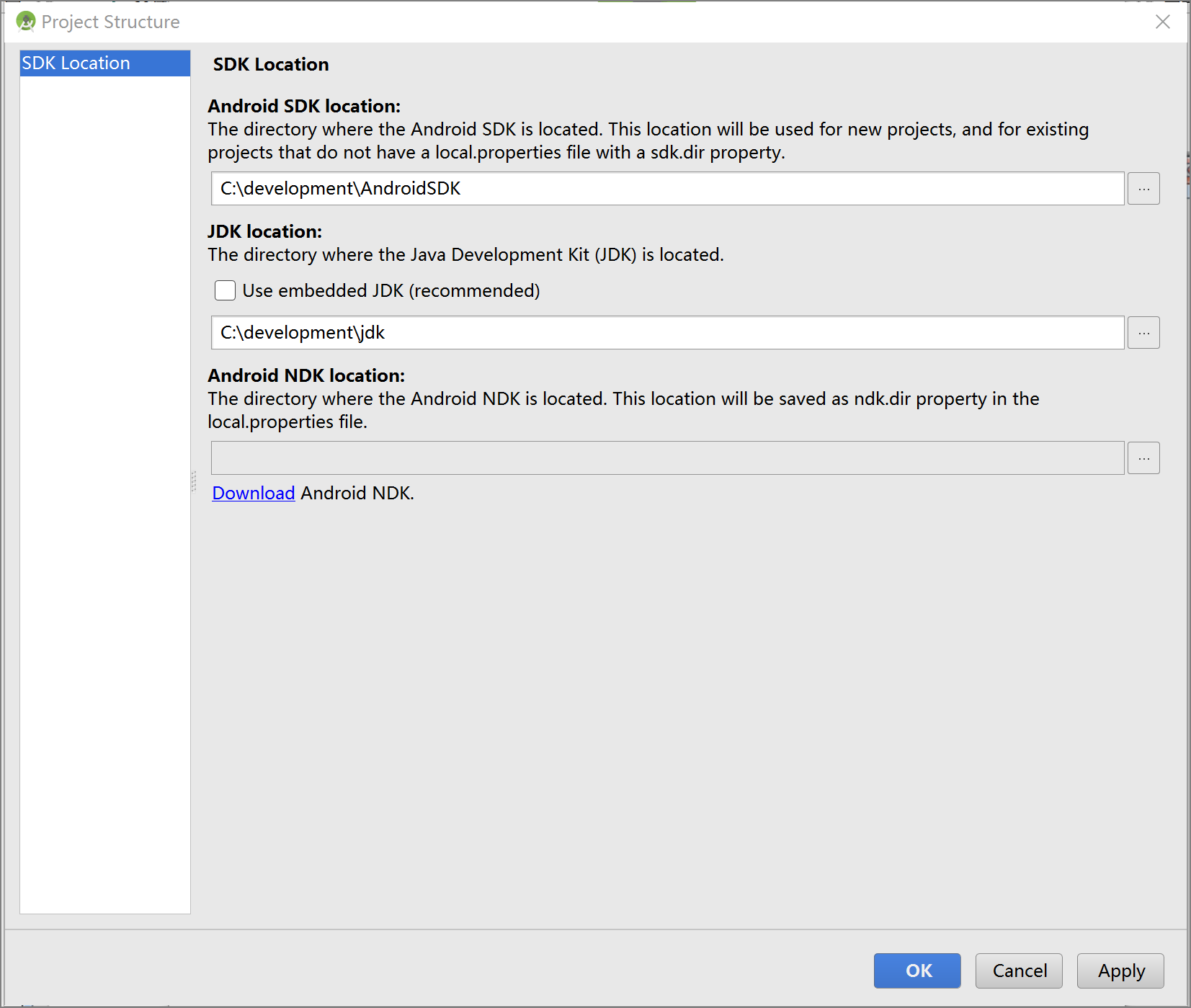Click the Android Studio icon in title bar
The height and width of the screenshot is (1008, 1191).
[x=26, y=22]
